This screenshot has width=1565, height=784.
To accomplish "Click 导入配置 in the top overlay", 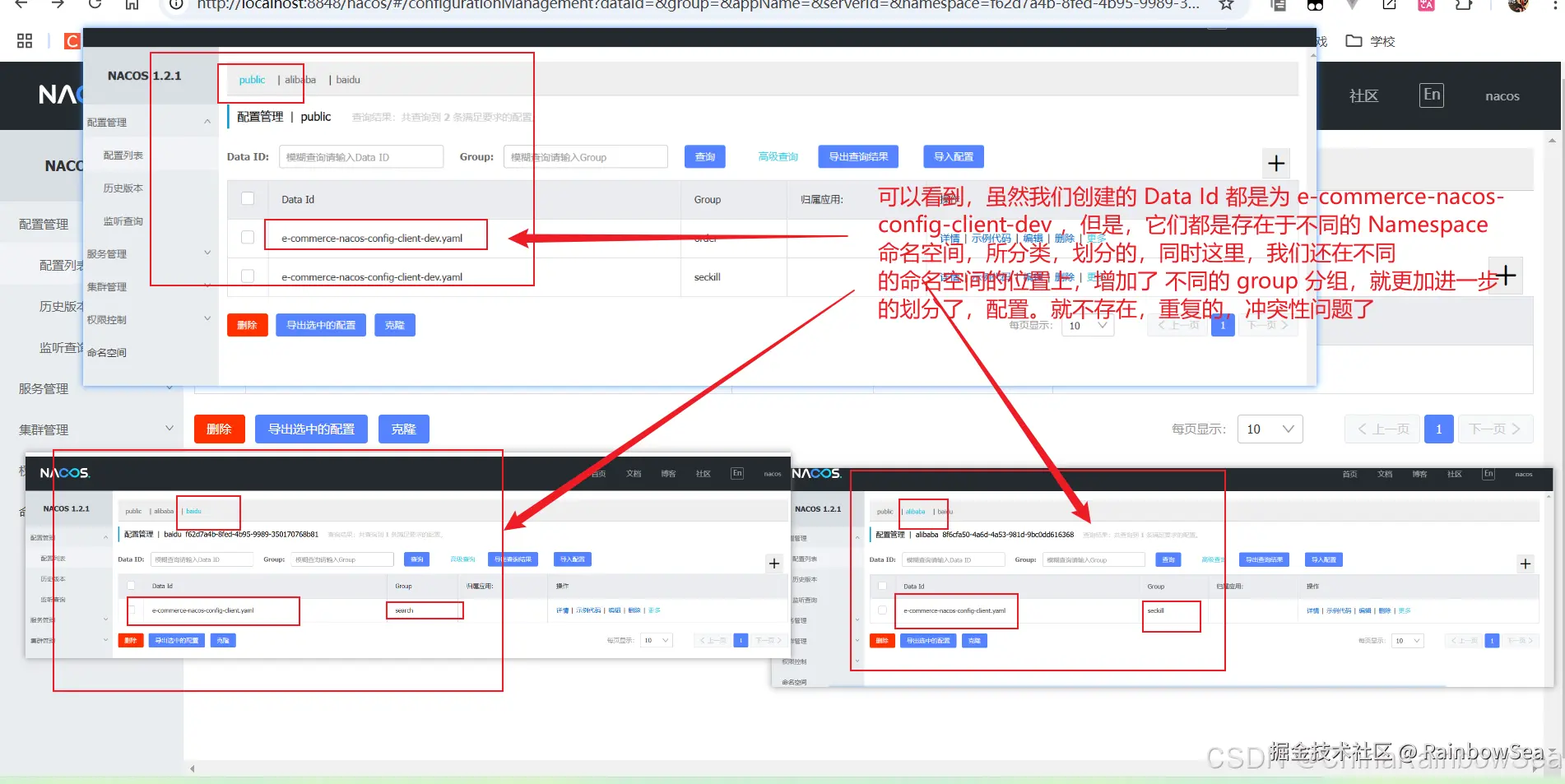I will click(954, 156).
